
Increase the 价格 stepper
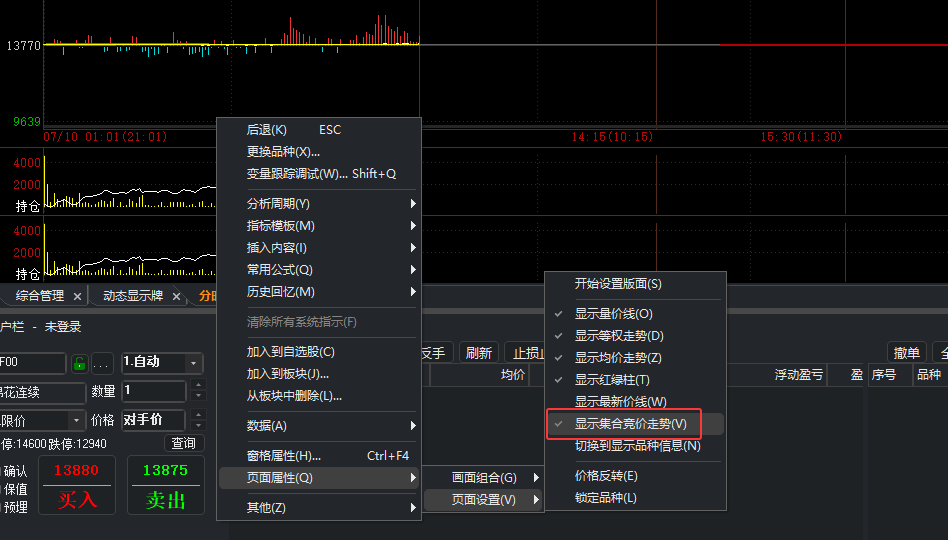(198, 414)
